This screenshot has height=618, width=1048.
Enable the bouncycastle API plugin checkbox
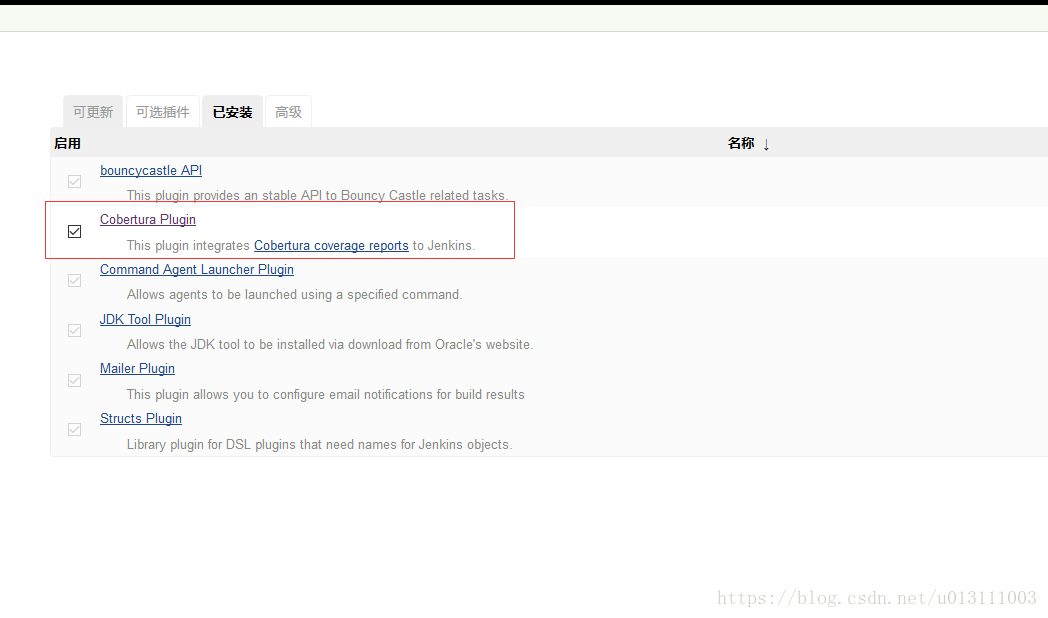click(74, 181)
